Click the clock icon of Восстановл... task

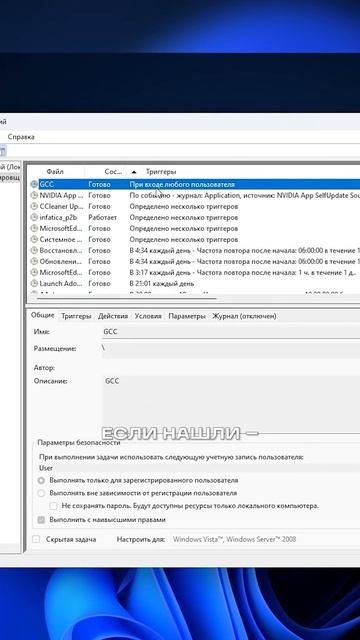(34, 250)
